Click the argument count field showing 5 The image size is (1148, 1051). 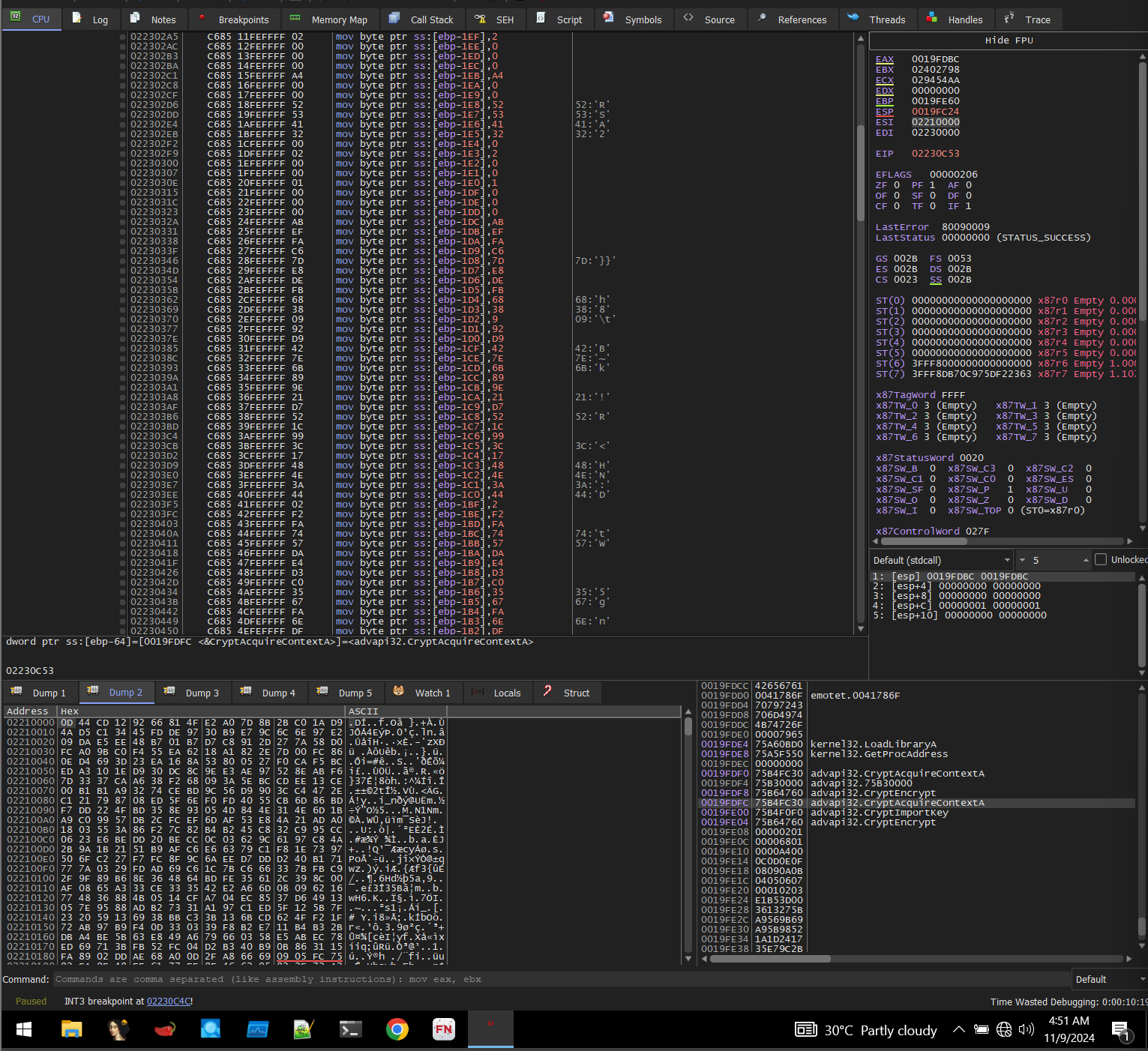[1054, 560]
